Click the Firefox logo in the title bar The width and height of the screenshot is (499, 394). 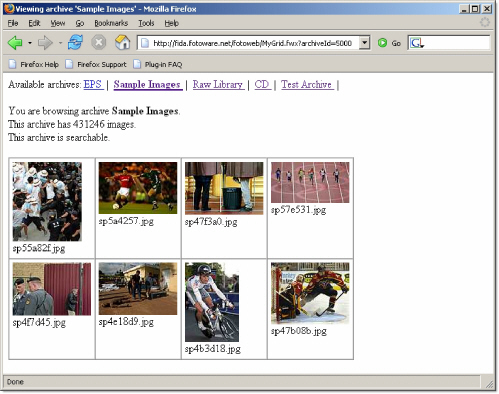click(9, 8)
